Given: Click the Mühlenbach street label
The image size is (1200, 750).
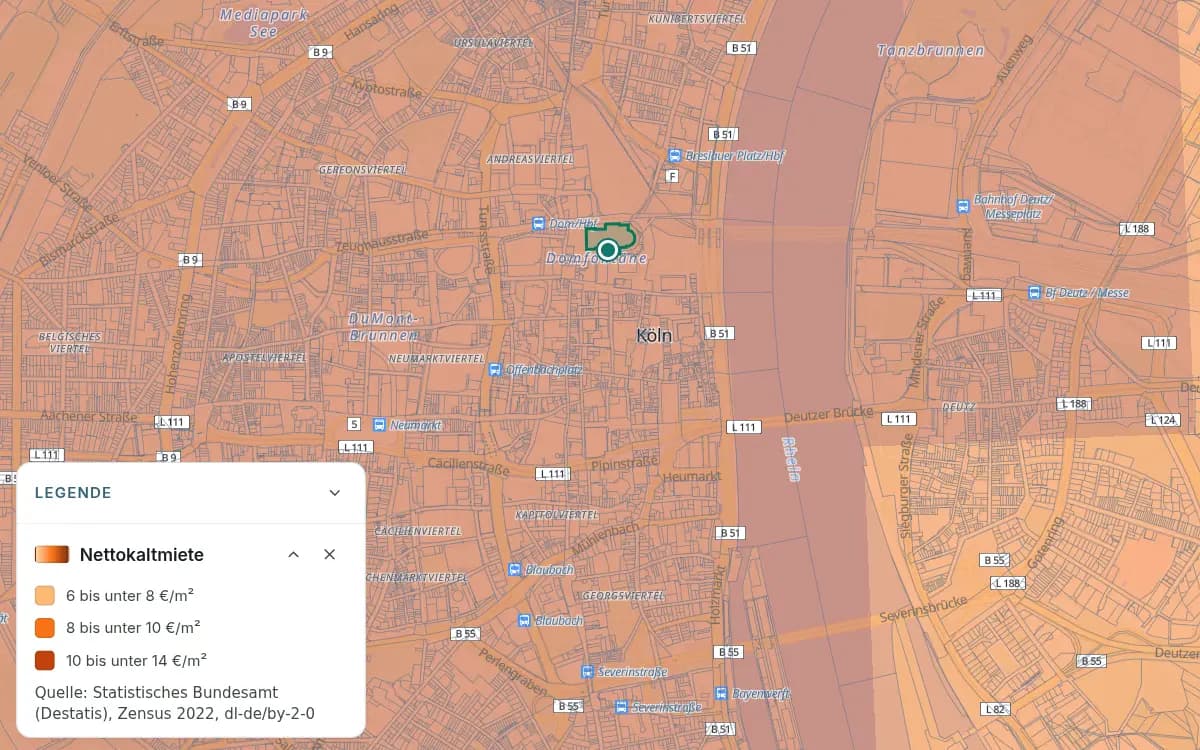Looking at the screenshot, I should coord(605,540).
